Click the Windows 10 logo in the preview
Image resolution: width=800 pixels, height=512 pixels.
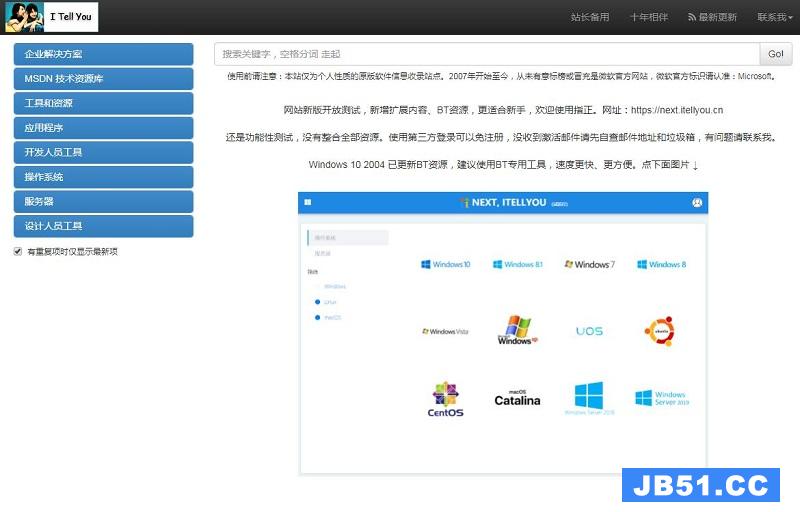(445, 265)
